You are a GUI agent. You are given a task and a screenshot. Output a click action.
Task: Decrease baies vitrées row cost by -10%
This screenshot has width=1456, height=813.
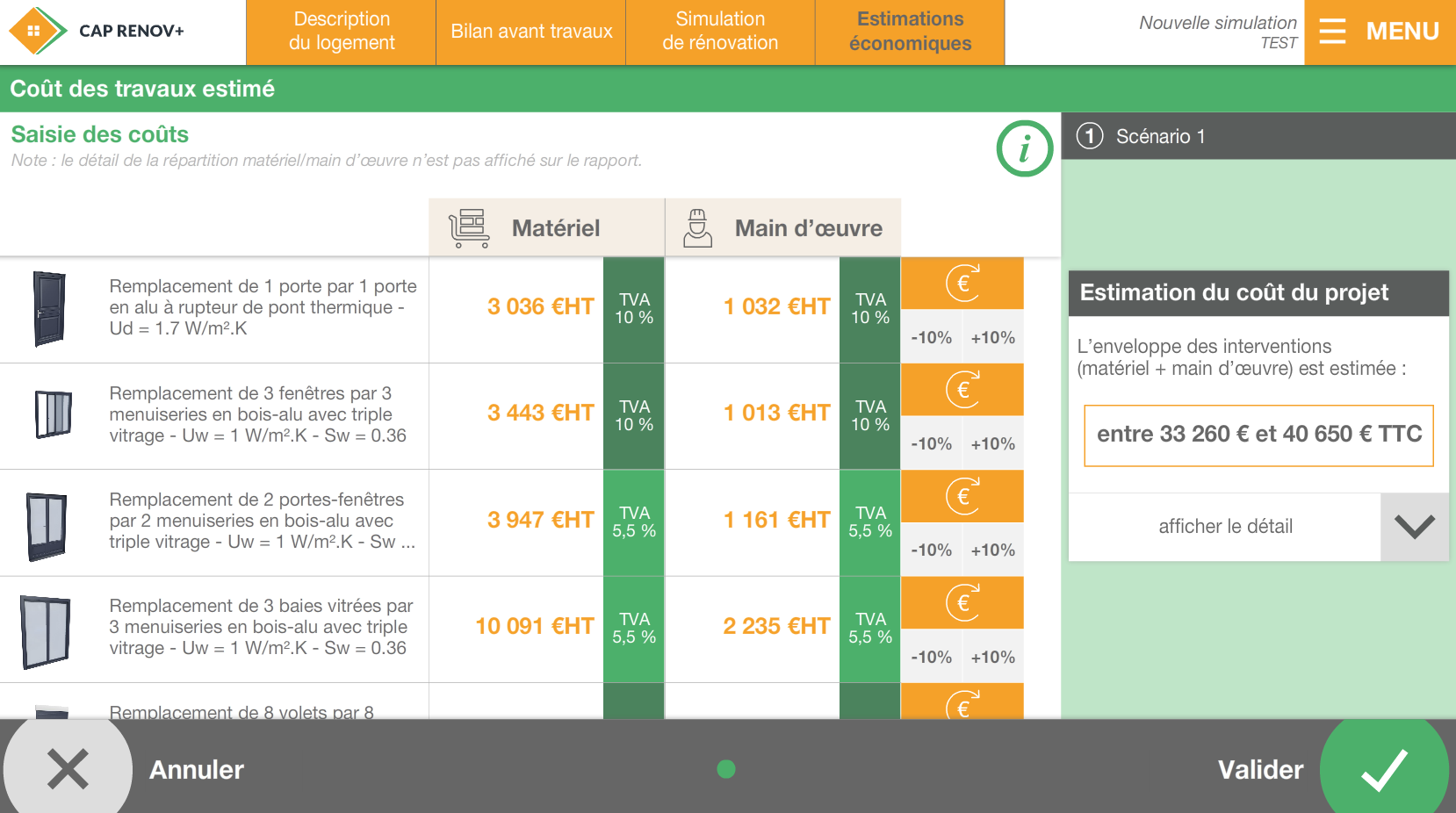[x=932, y=657]
